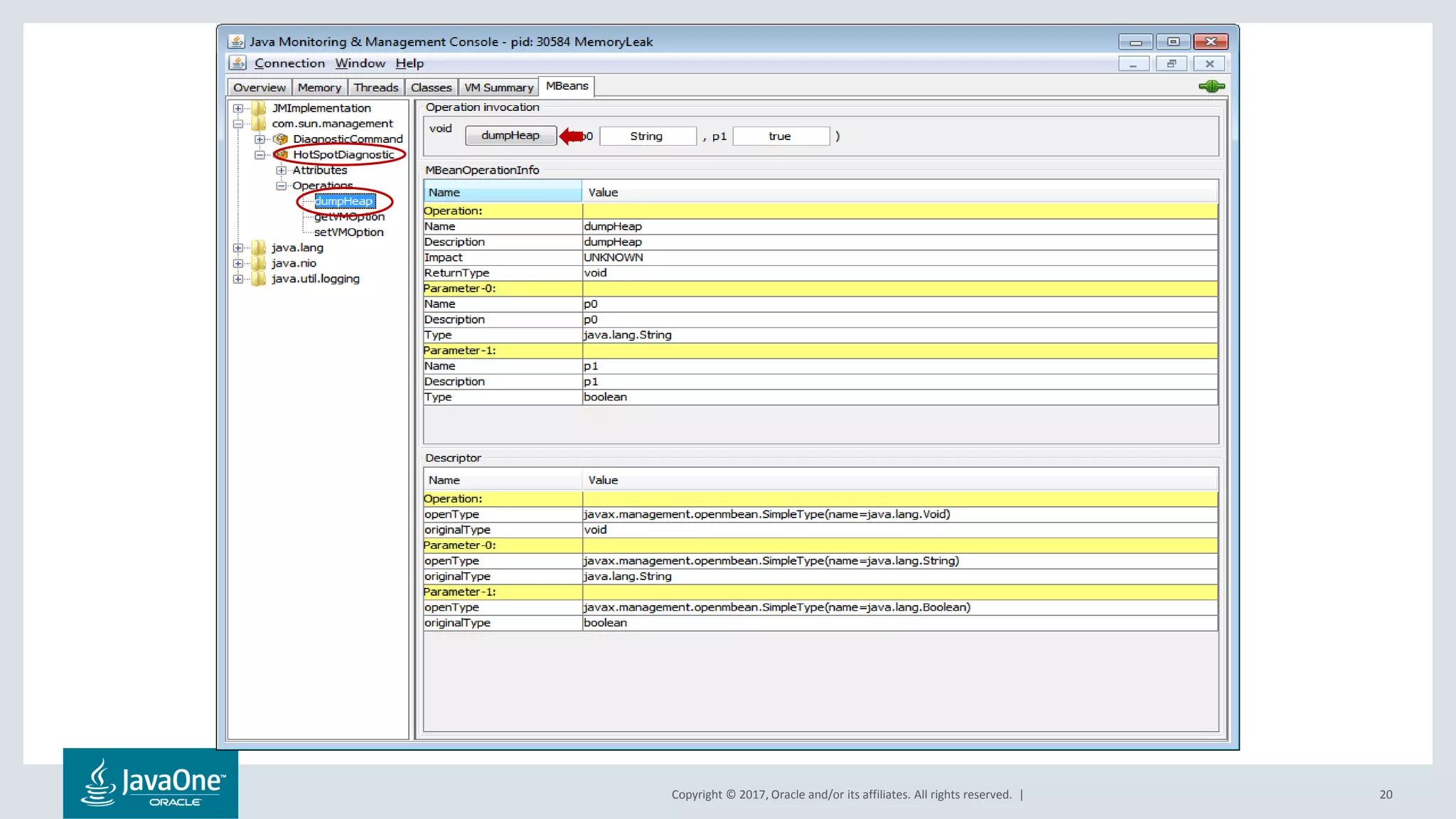The width and height of the screenshot is (1456, 819).
Task: Invoke the dumpHeap operation button
Action: (510, 136)
